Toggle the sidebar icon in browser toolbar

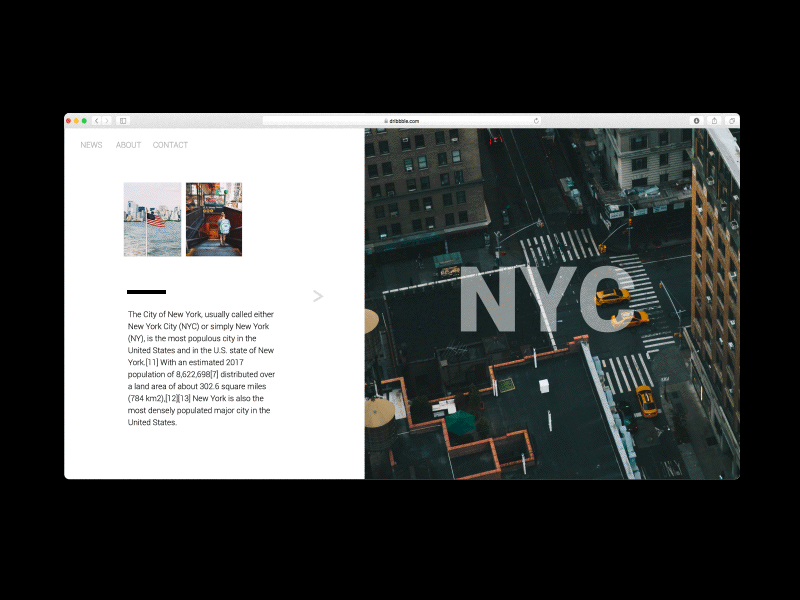click(122, 120)
